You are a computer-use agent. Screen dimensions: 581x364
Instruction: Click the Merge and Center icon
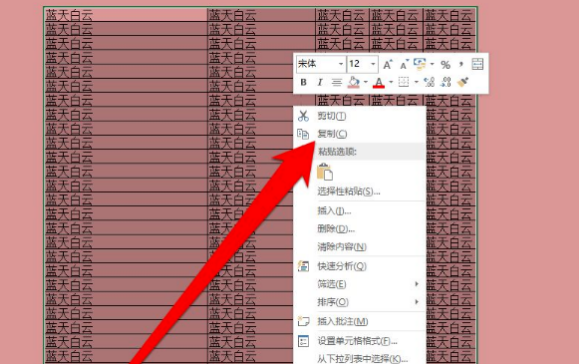click(x=477, y=64)
